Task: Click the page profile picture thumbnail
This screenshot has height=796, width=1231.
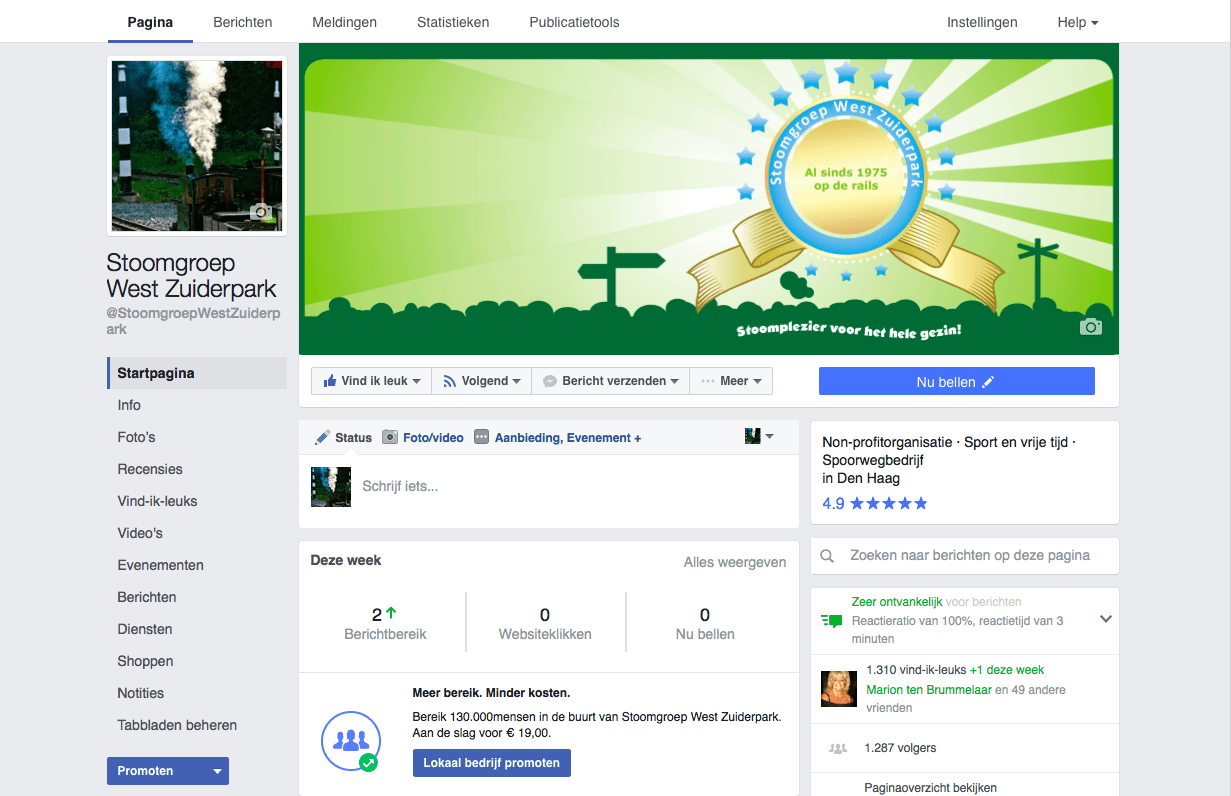Action: tap(197, 146)
